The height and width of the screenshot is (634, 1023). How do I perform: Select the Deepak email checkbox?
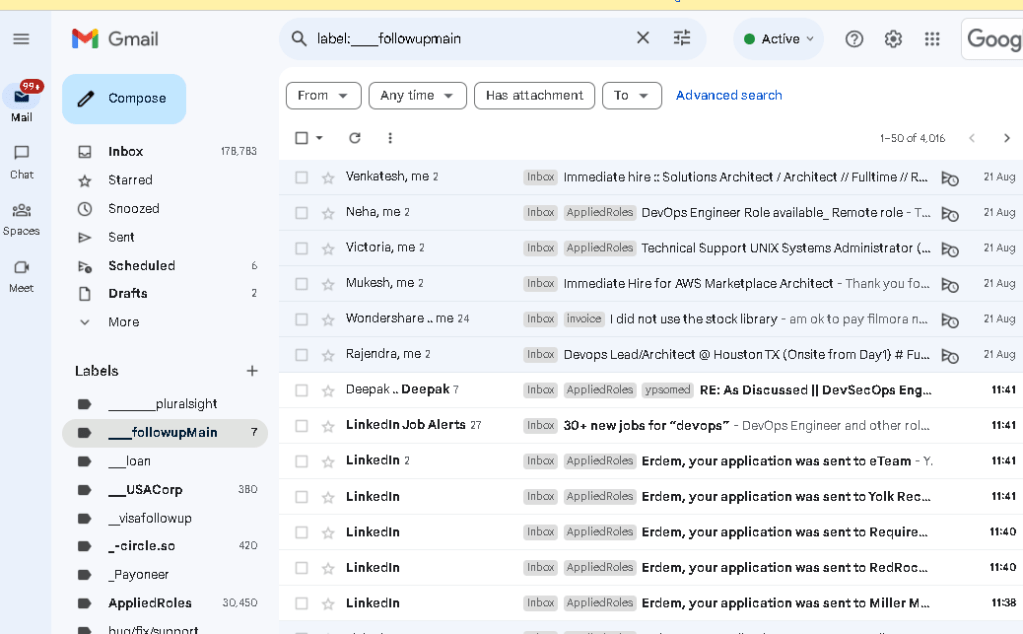(301, 390)
